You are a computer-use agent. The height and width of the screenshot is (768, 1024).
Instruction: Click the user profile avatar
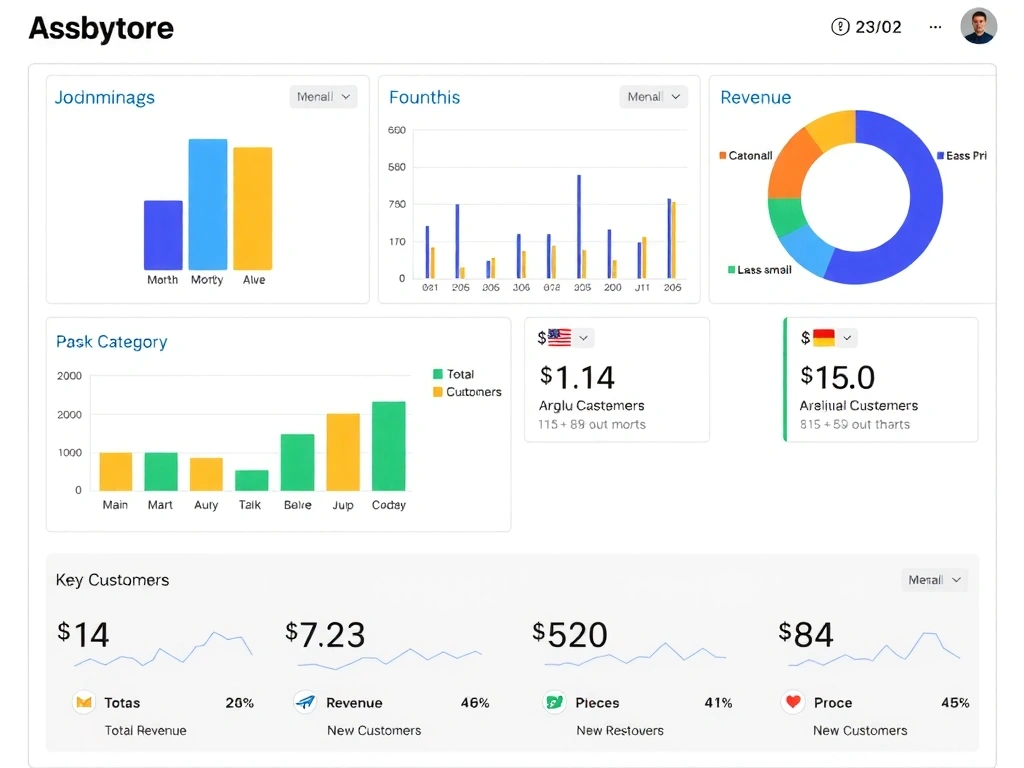pos(978,26)
